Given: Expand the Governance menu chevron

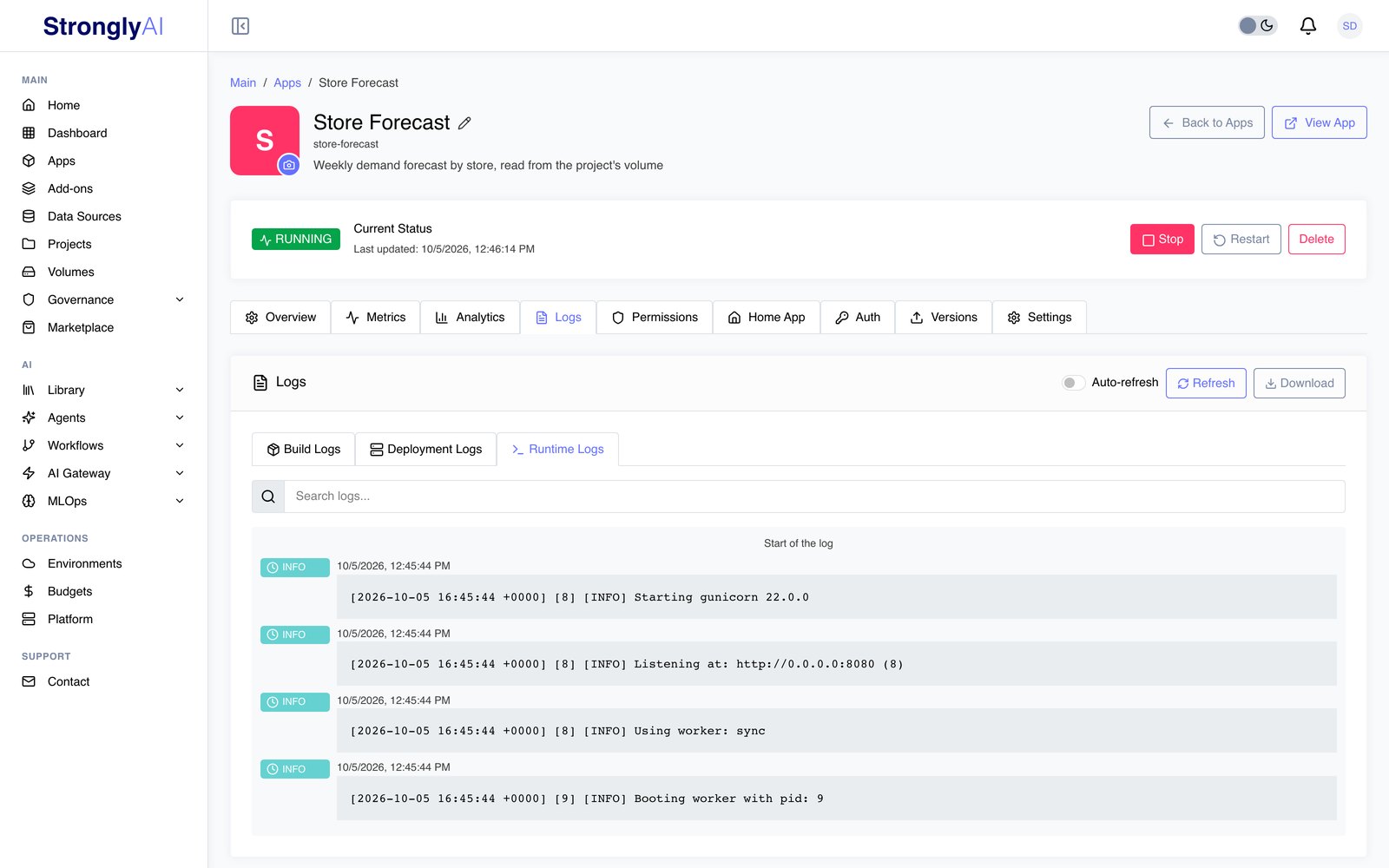Looking at the screenshot, I should (180, 299).
